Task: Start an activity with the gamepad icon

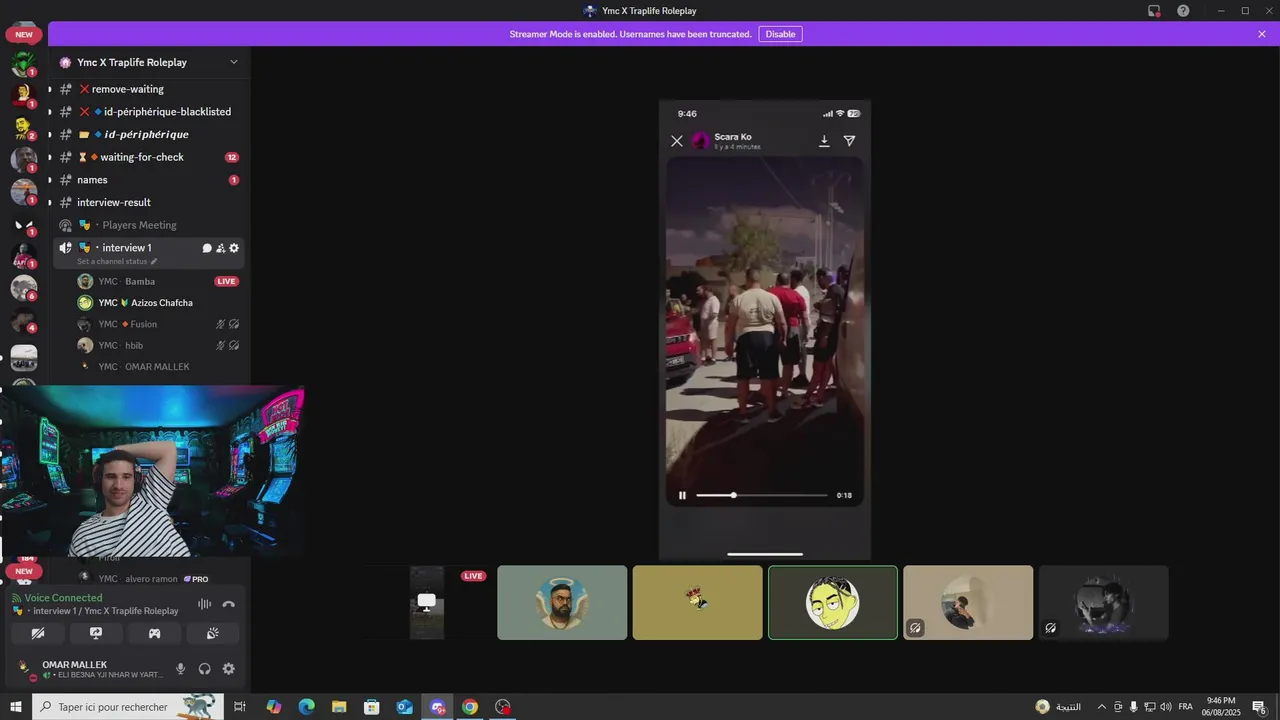Action: (154, 633)
